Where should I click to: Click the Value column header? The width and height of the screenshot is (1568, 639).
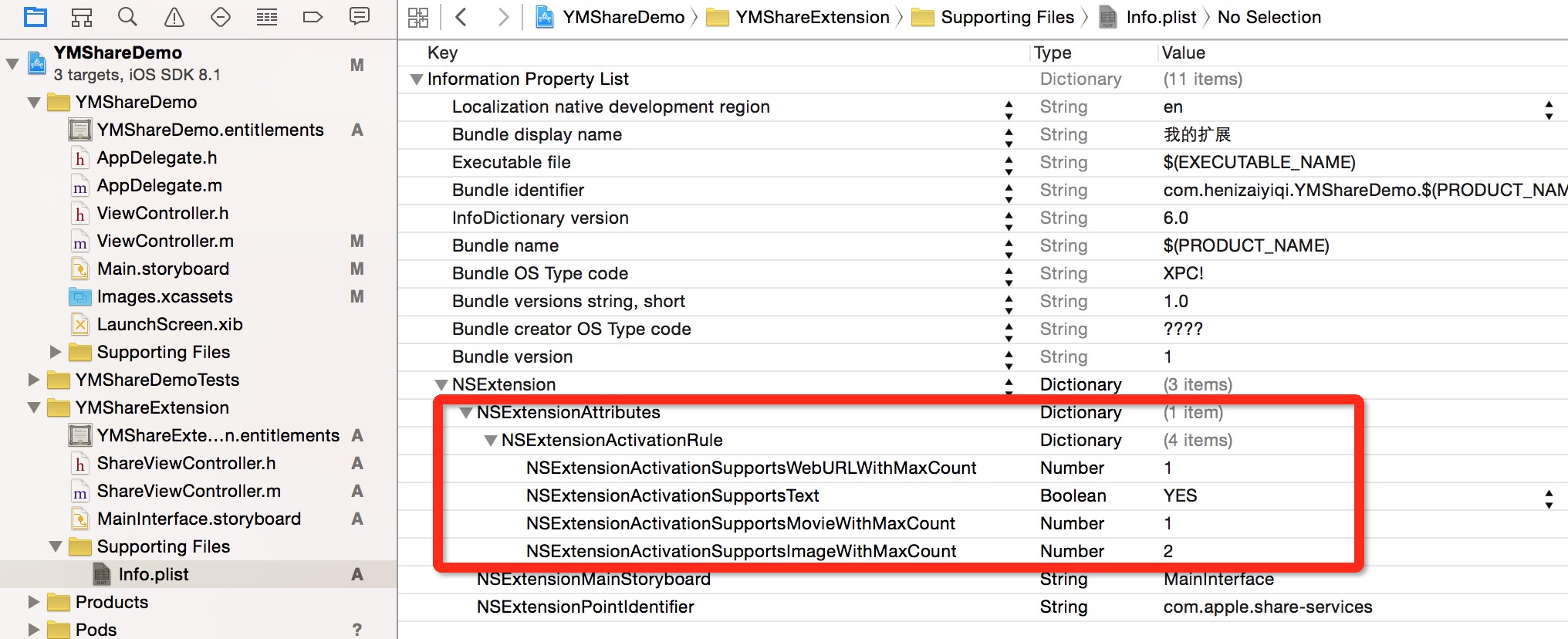1184,52
